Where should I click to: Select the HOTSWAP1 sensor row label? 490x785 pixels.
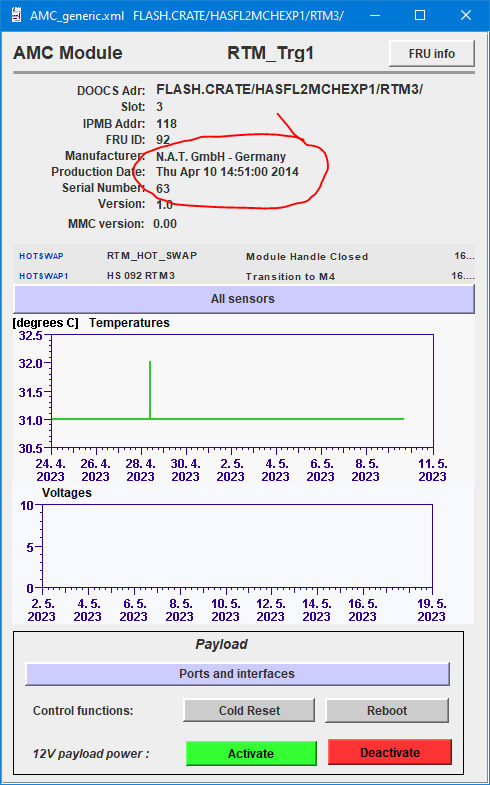click(43, 276)
